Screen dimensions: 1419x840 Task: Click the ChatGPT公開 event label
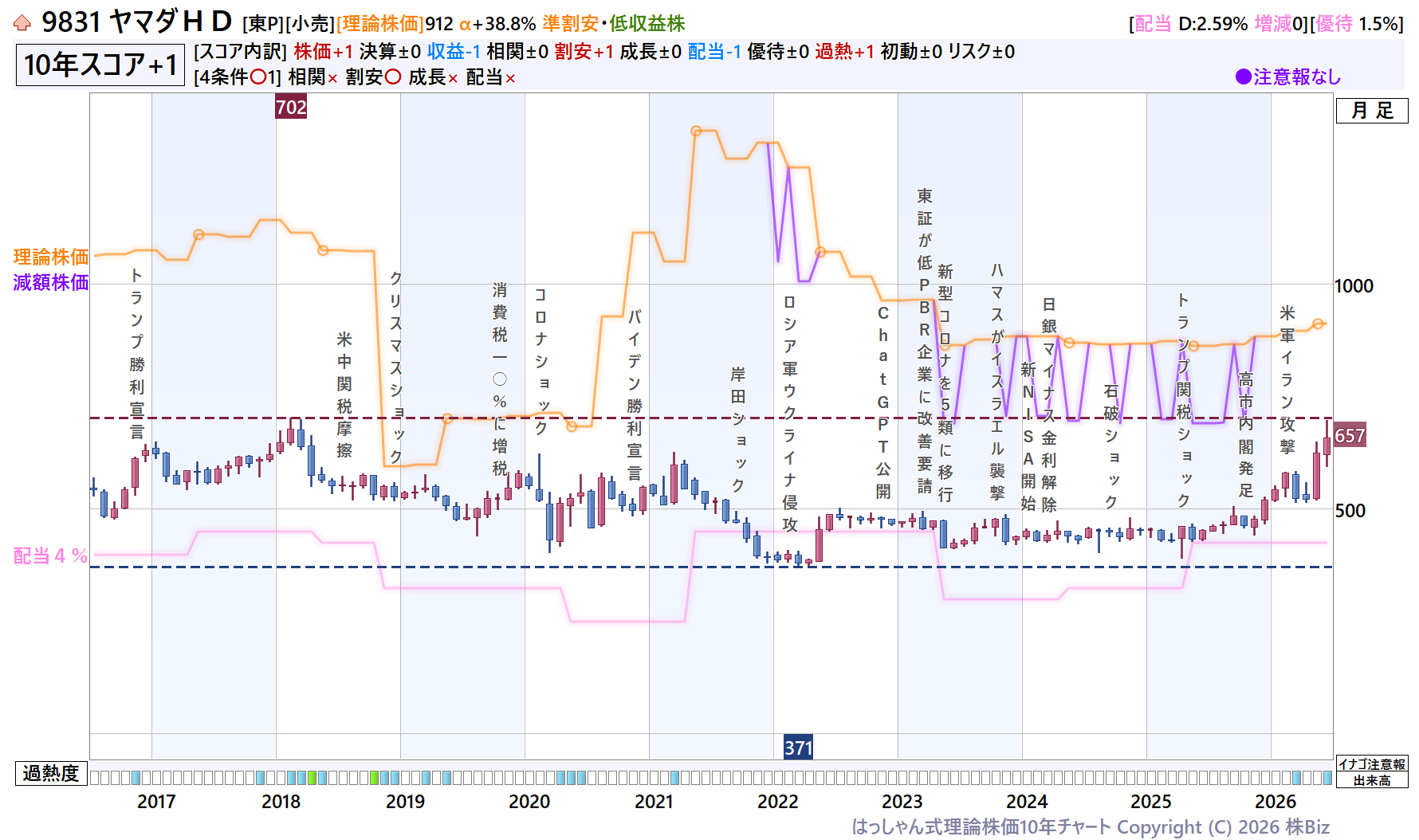tap(883, 402)
